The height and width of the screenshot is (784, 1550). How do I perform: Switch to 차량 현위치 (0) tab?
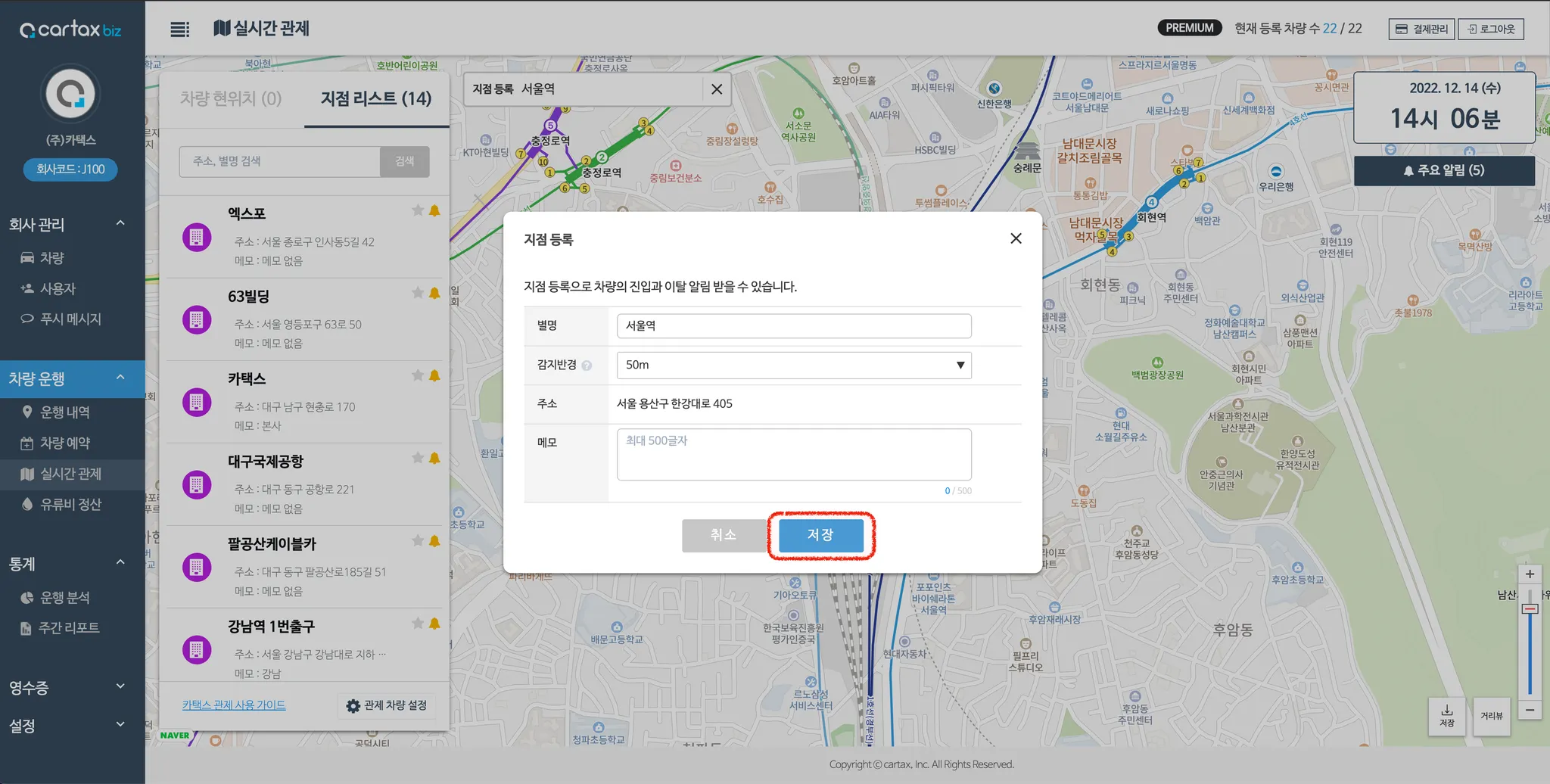[231, 98]
